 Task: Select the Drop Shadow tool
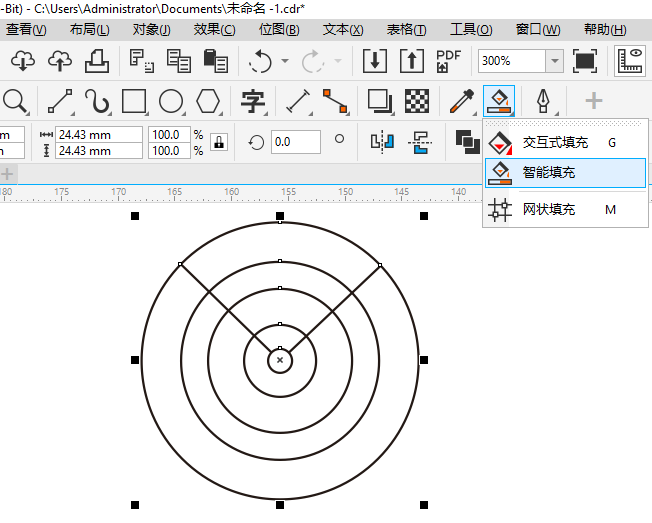379,101
